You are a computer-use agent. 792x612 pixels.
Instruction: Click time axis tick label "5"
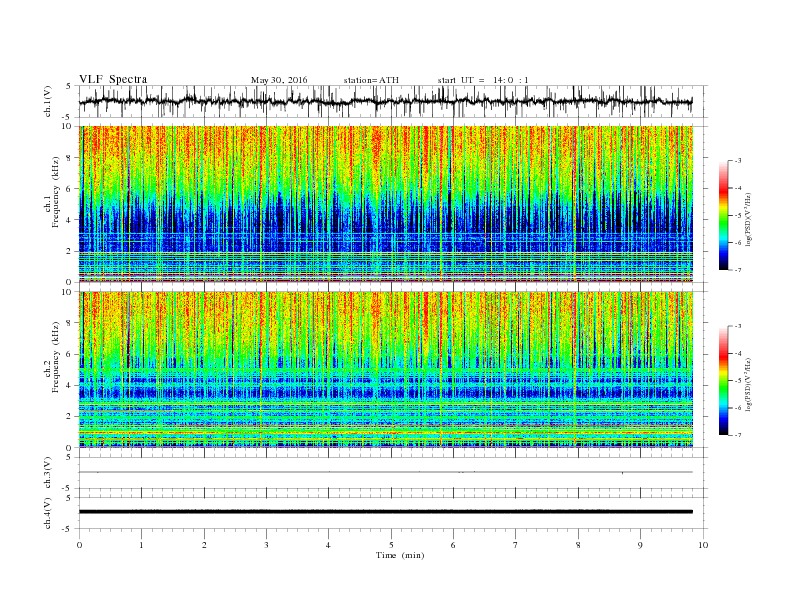pyautogui.click(x=391, y=545)
